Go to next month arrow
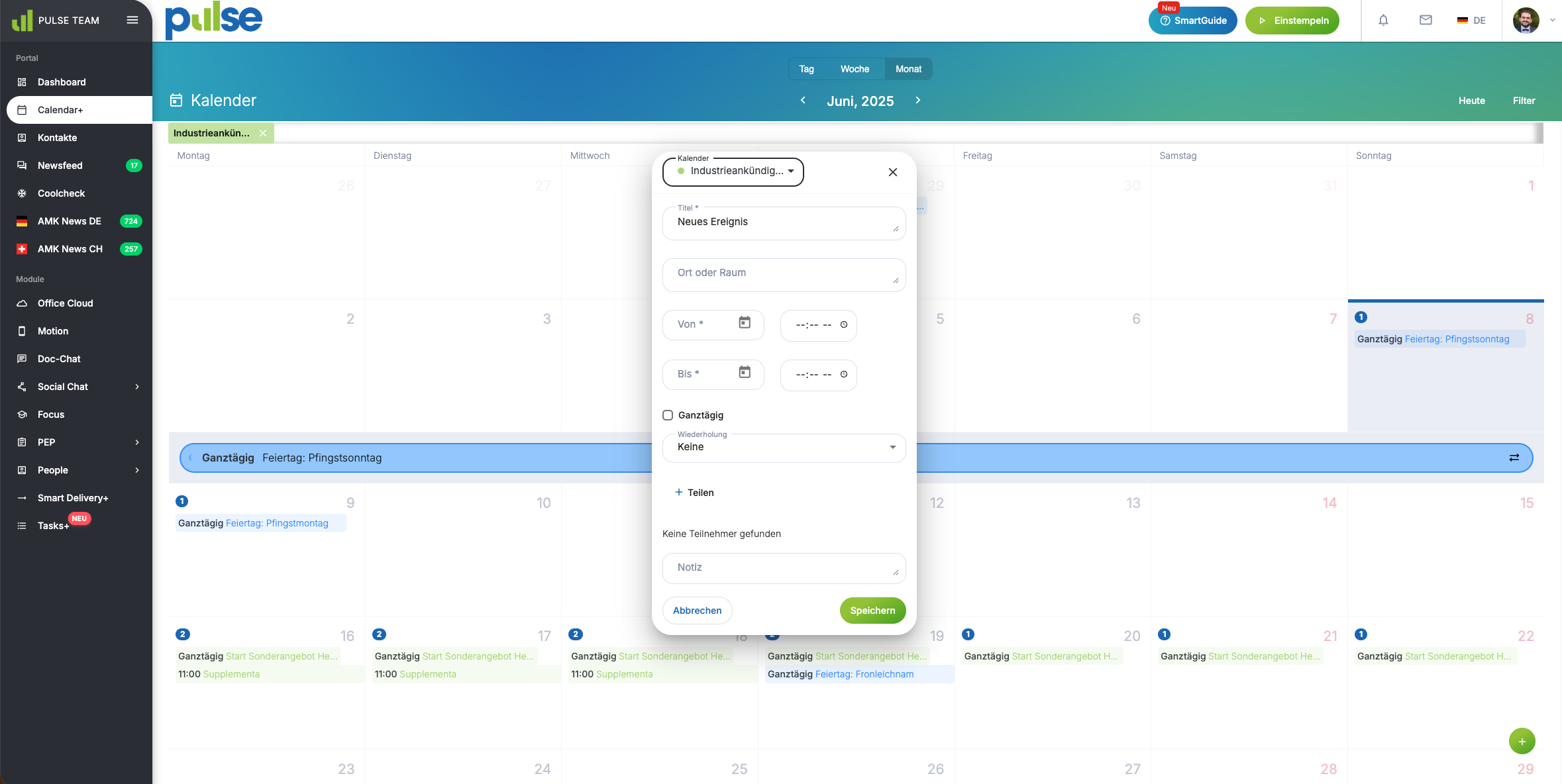The width and height of the screenshot is (1562, 784). click(x=918, y=100)
